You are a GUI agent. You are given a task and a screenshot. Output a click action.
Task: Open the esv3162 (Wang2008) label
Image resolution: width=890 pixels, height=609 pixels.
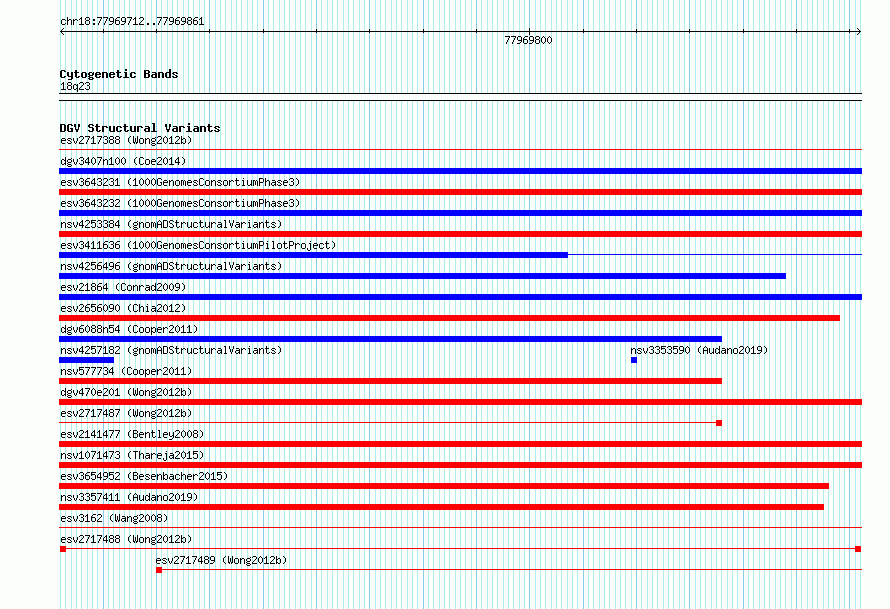tap(114, 518)
